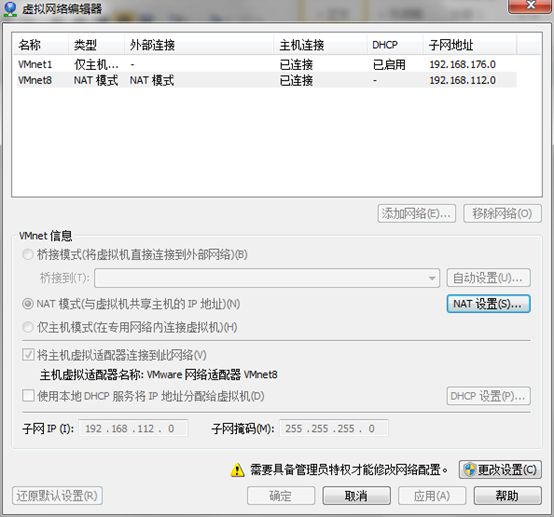Enable 使用本地 DHCP 服务 checkbox

pyautogui.click(x=28, y=396)
